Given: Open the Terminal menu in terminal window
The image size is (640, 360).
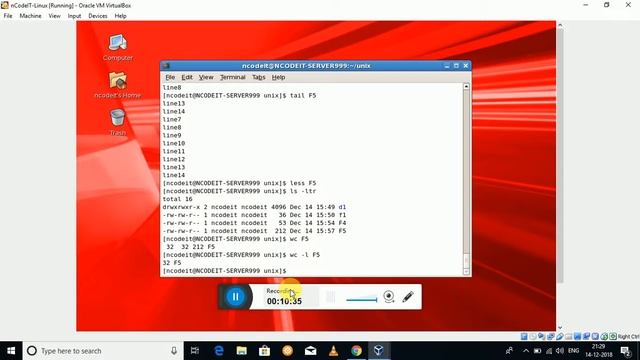Looking at the screenshot, I should 233,77.
